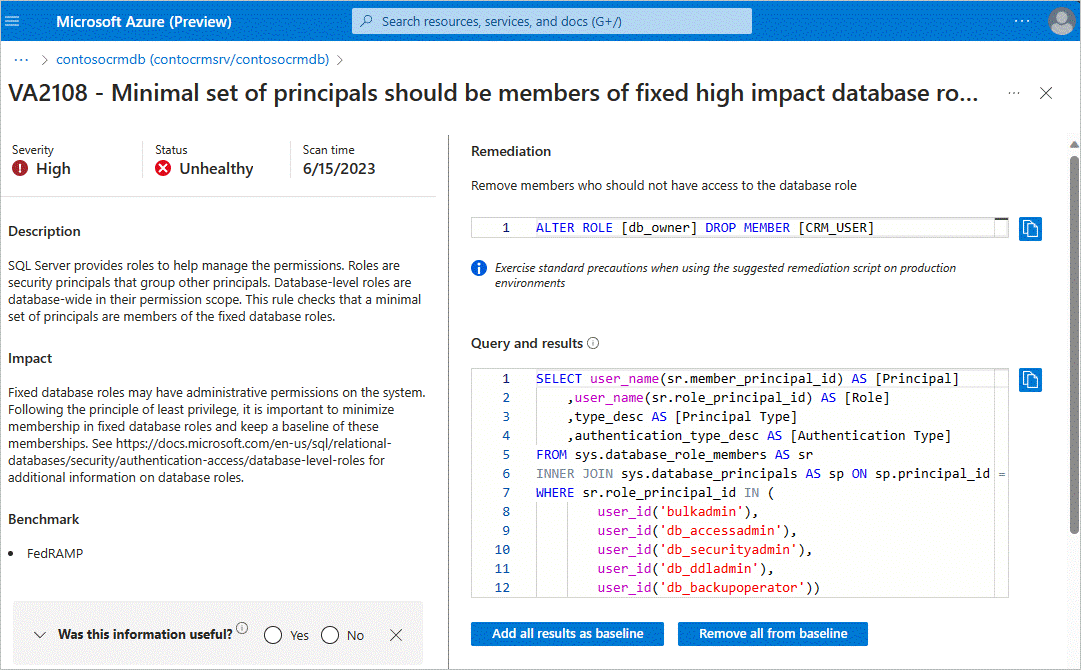
Task: Copy the query text to clipboard
Action: pos(1030,380)
